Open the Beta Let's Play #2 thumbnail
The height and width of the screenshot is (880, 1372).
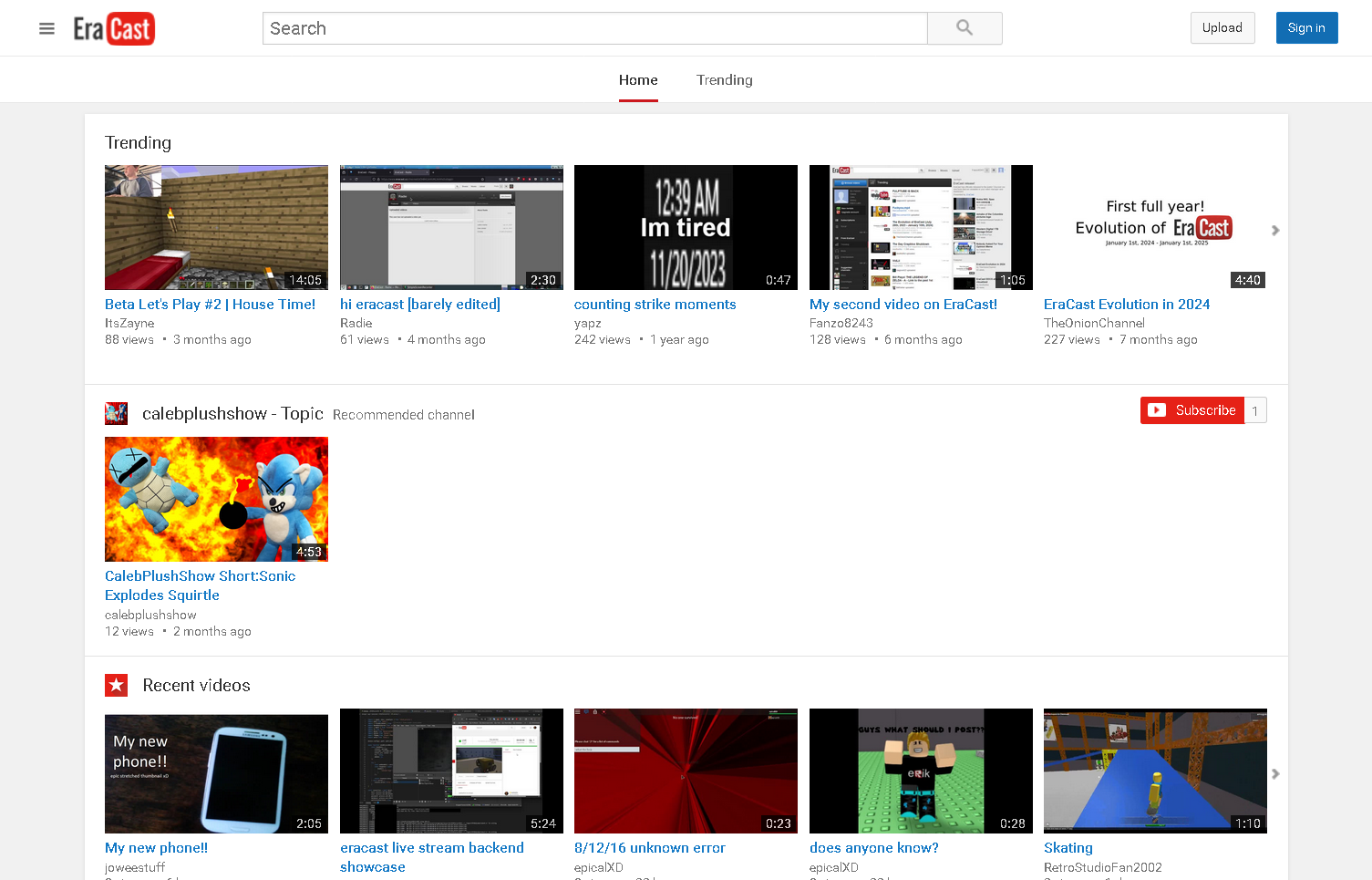pos(216,227)
